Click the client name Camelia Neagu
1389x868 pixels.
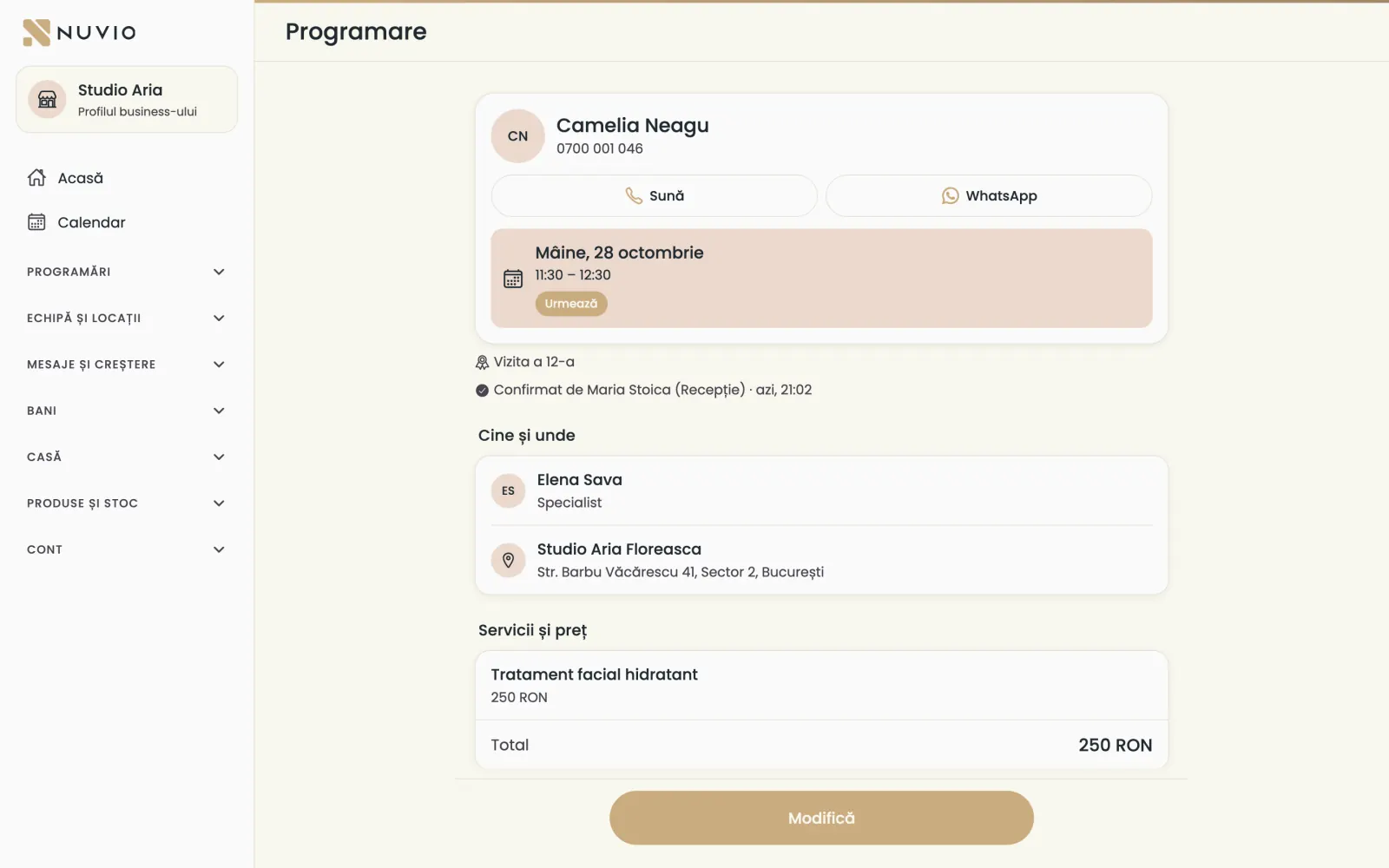point(633,126)
